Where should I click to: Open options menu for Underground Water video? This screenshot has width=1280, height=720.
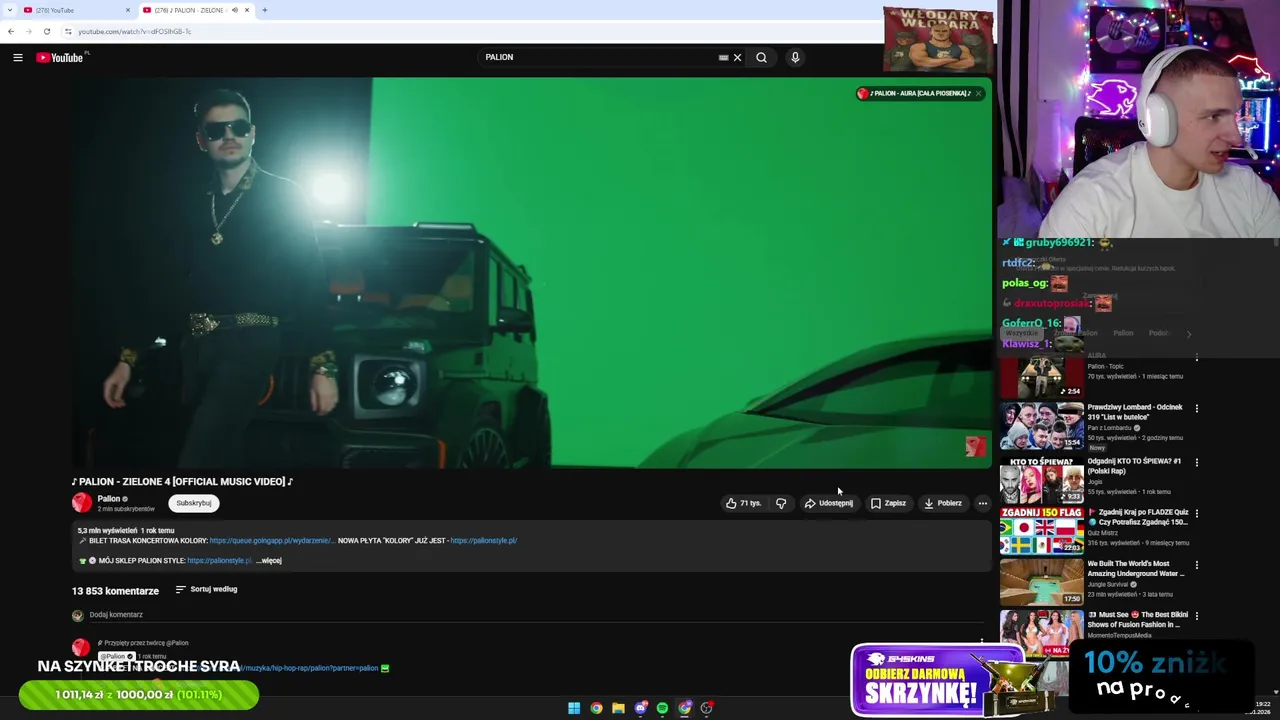coord(1197,564)
